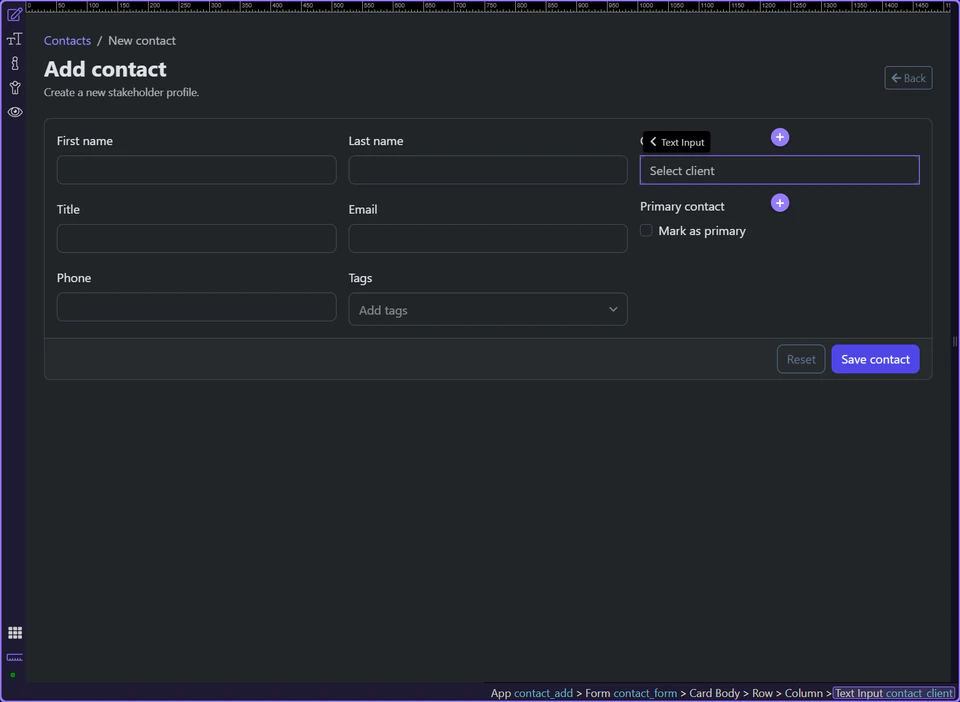This screenshot has height=702, width=960.
Task: Click the ruler icon near the sidebar bottom
Action: point(14,658)
